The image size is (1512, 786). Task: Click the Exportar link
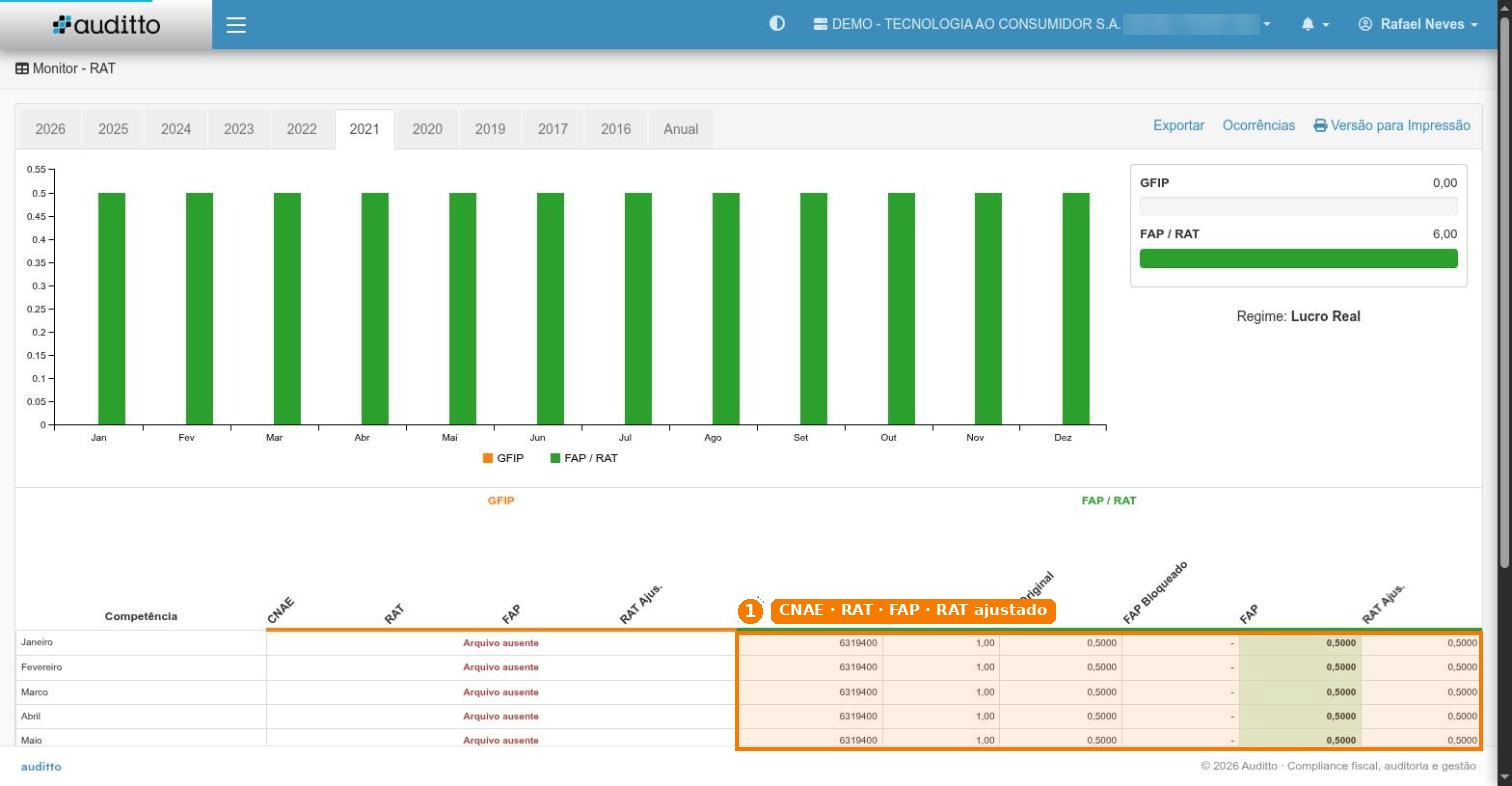tap(1179, 125)
